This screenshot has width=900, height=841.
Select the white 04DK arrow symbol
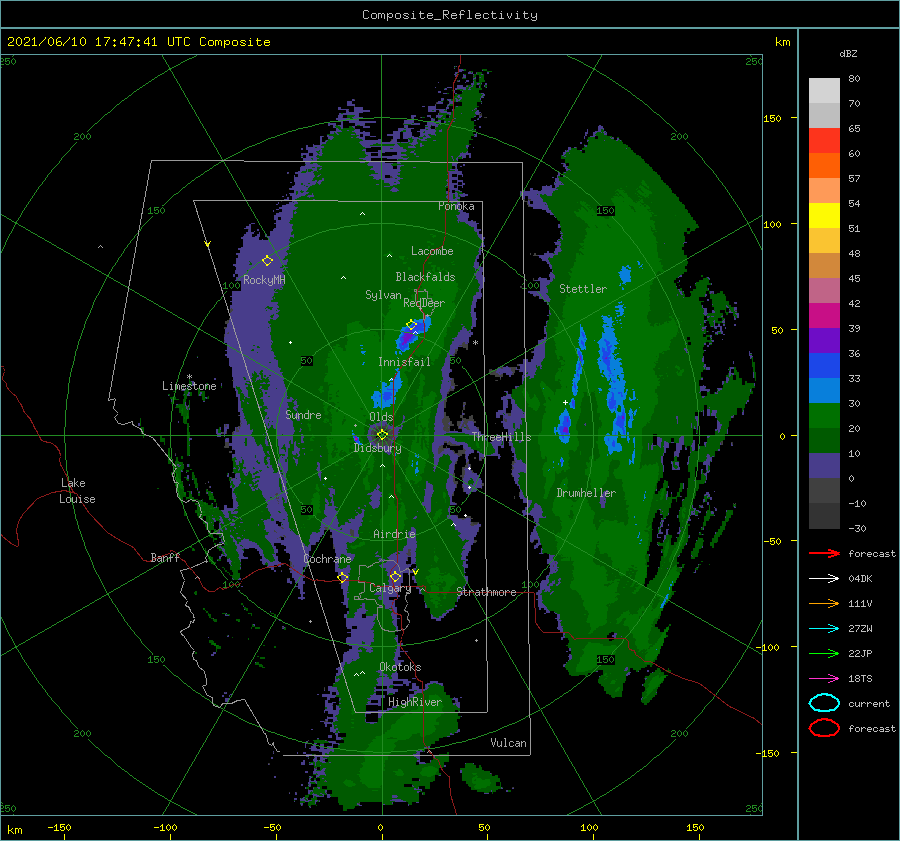coord(824,579)
